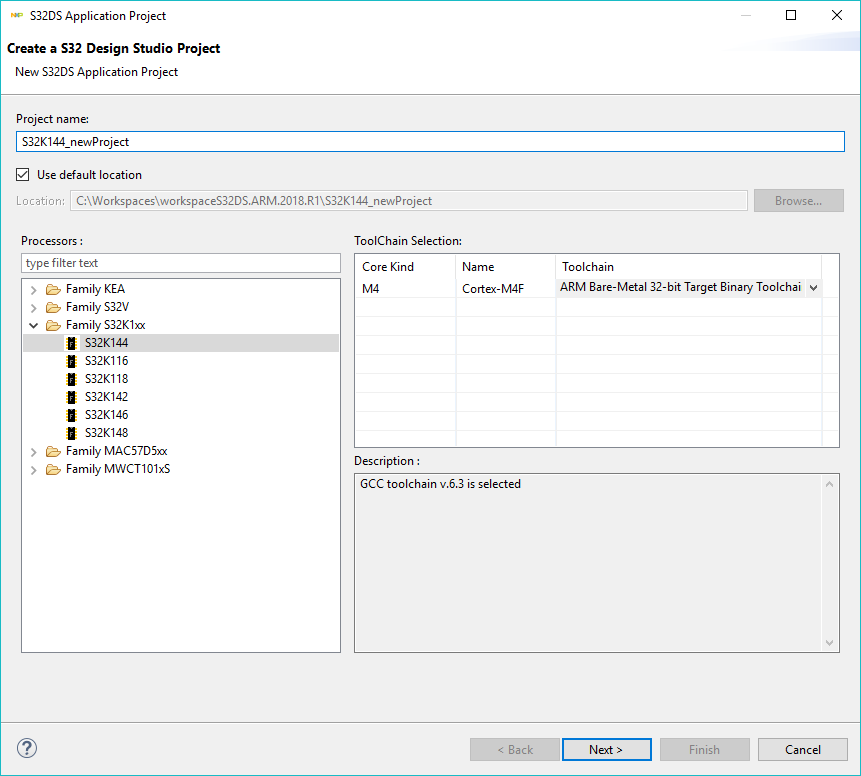The image size is (861, 776).
Task: Click the greyed-out Browse button
Action: 798,201
